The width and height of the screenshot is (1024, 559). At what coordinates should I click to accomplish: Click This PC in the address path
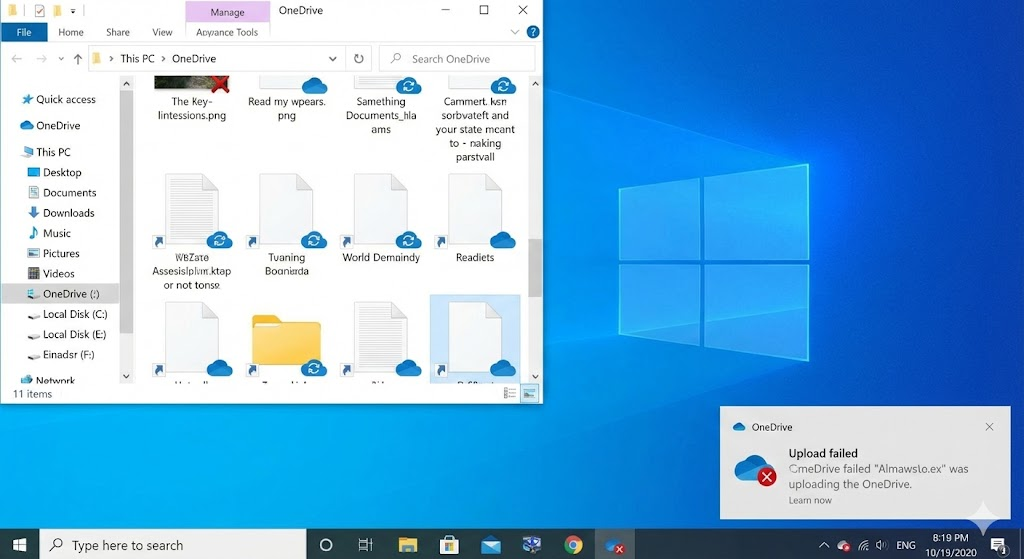[137, 59]
